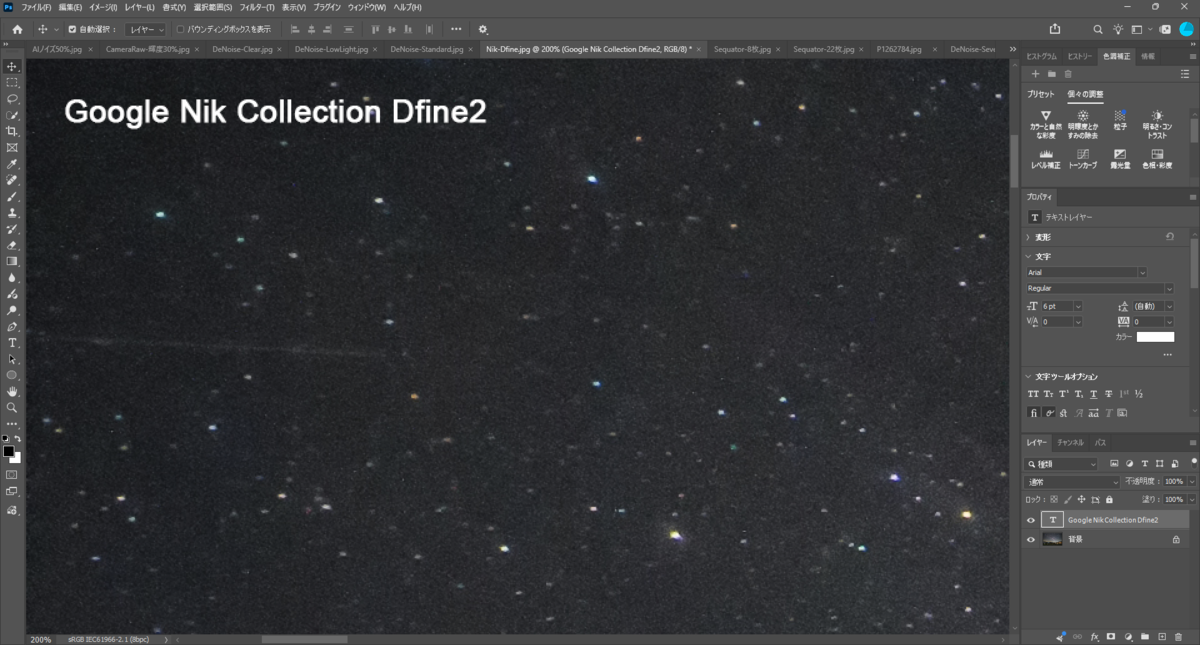Open options bar gear settings
Image resolution: width=1200 pixels, height=645 pixels.
pyautogui.click(x=483, y=30)
